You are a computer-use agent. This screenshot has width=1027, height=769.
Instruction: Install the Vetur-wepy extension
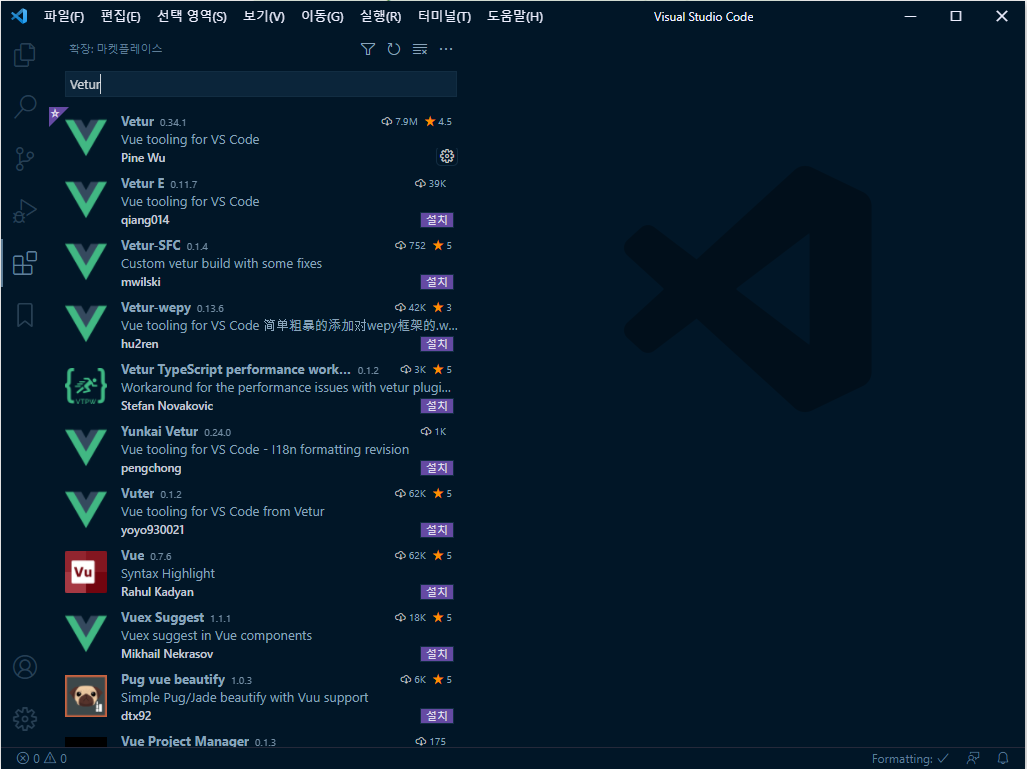(437, 344)
